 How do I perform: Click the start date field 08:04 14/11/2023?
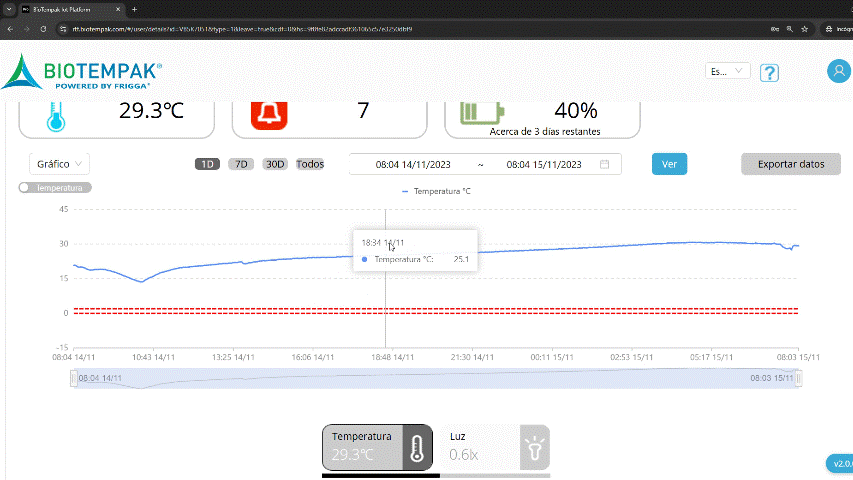coord(410,164)
